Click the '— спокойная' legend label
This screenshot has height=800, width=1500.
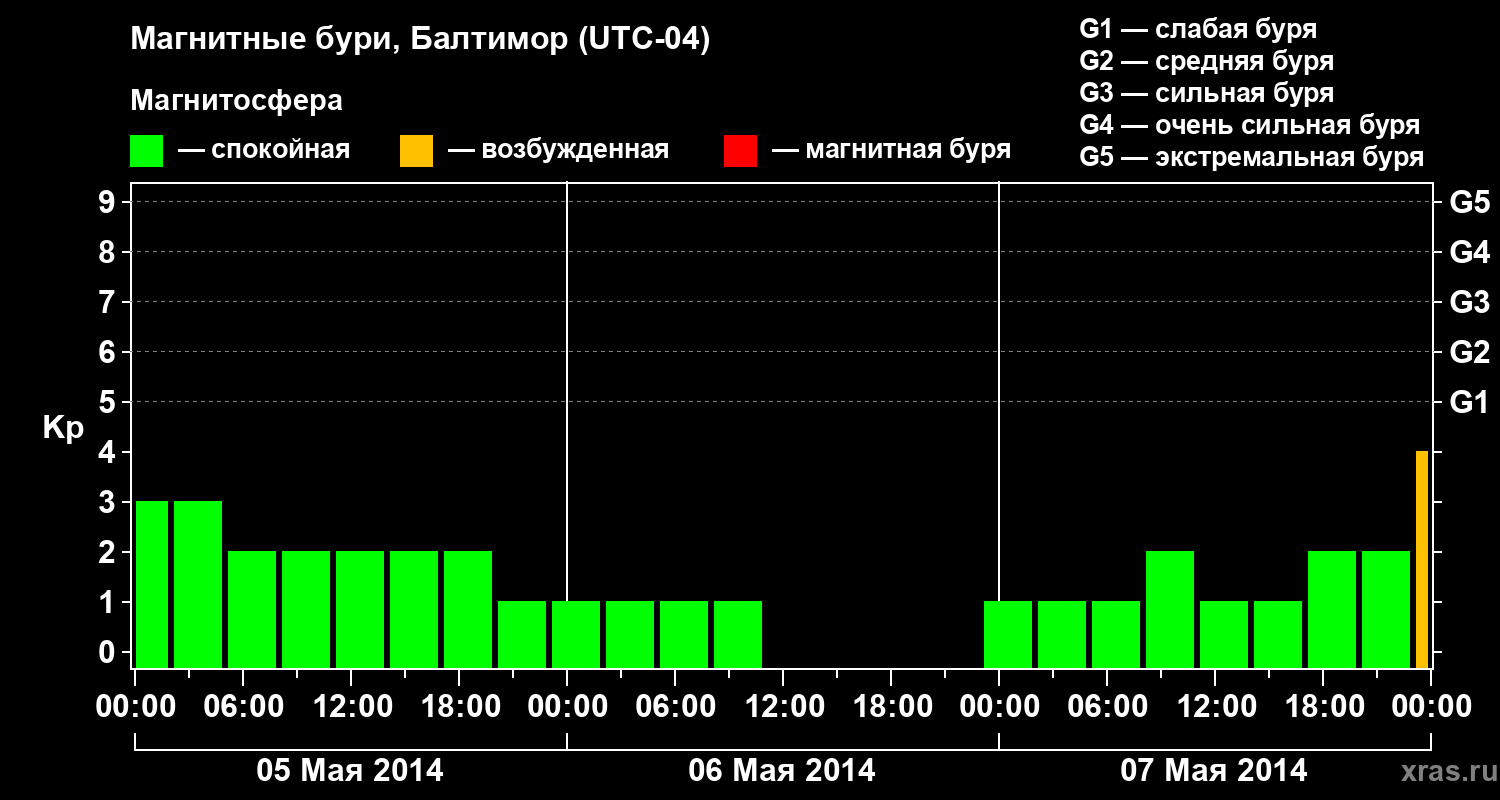point(264,150)
